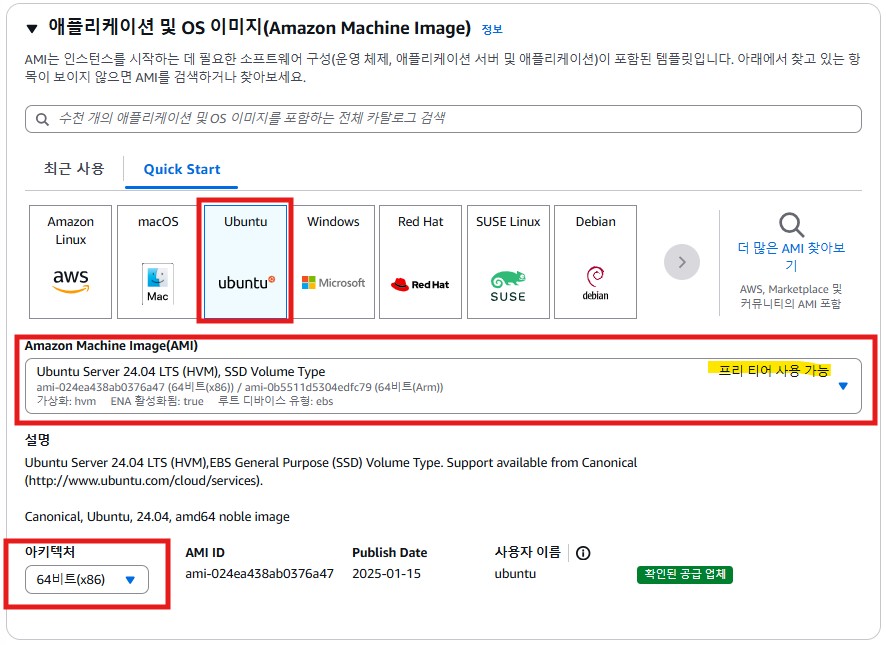The width and height of the screenshot is (886, 645).
Task: Switch to the 최근 사용 tab
Action: pos(74,168)
